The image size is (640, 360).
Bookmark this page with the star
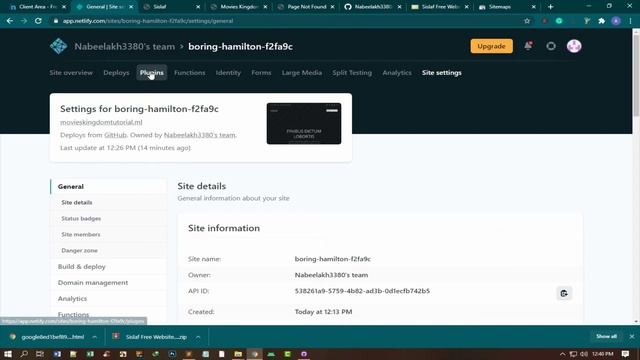tap(527, 21)
